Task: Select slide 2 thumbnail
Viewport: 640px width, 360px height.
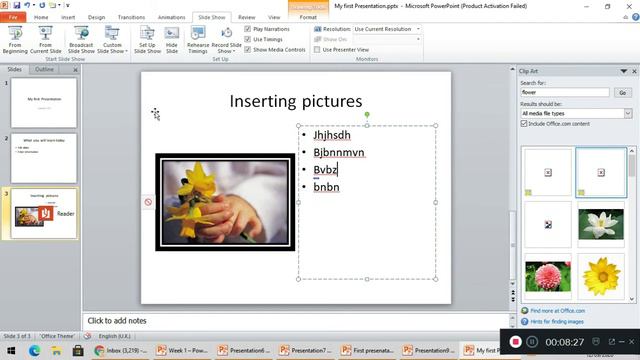Action: pos(44,158)
